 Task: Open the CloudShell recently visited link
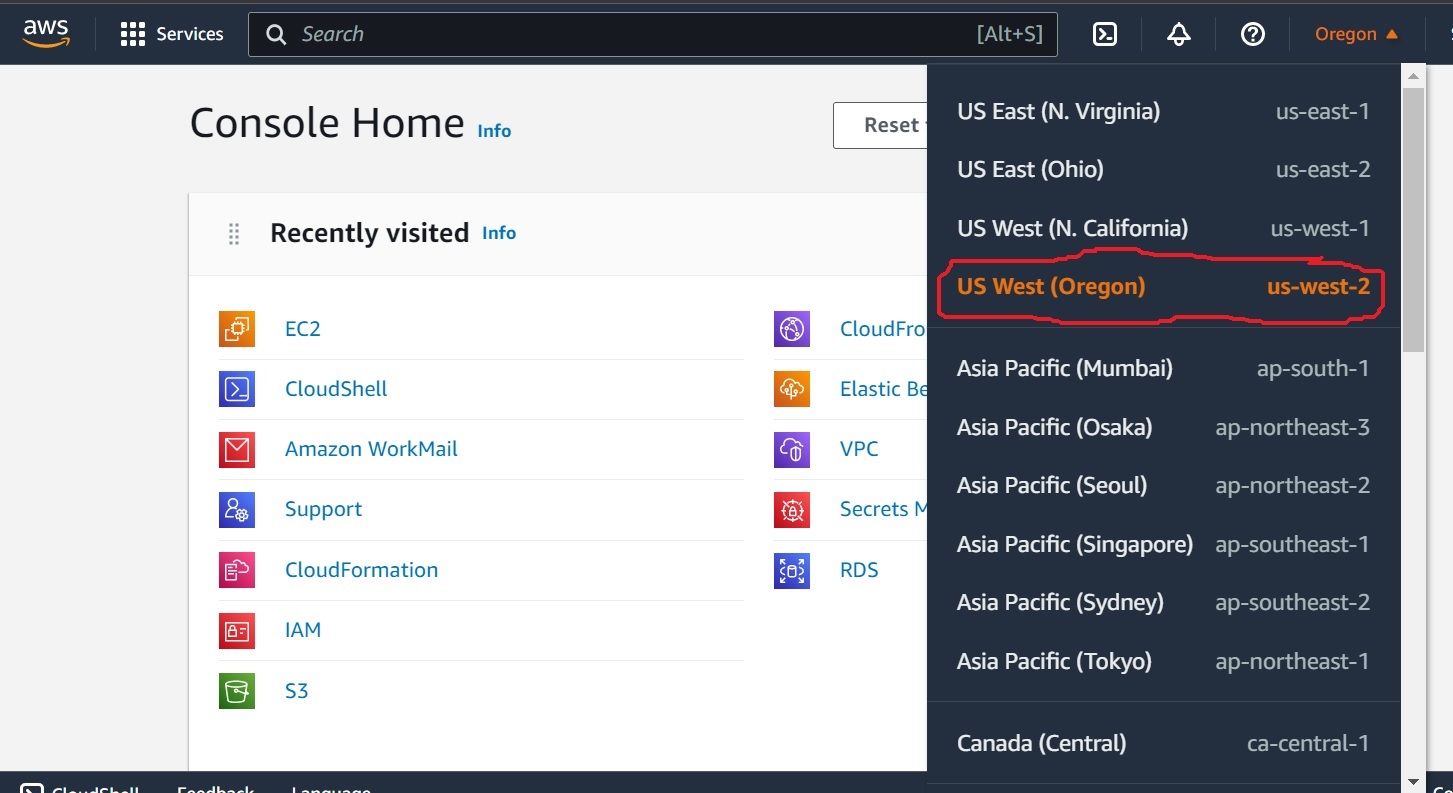[x=336, y=389]
